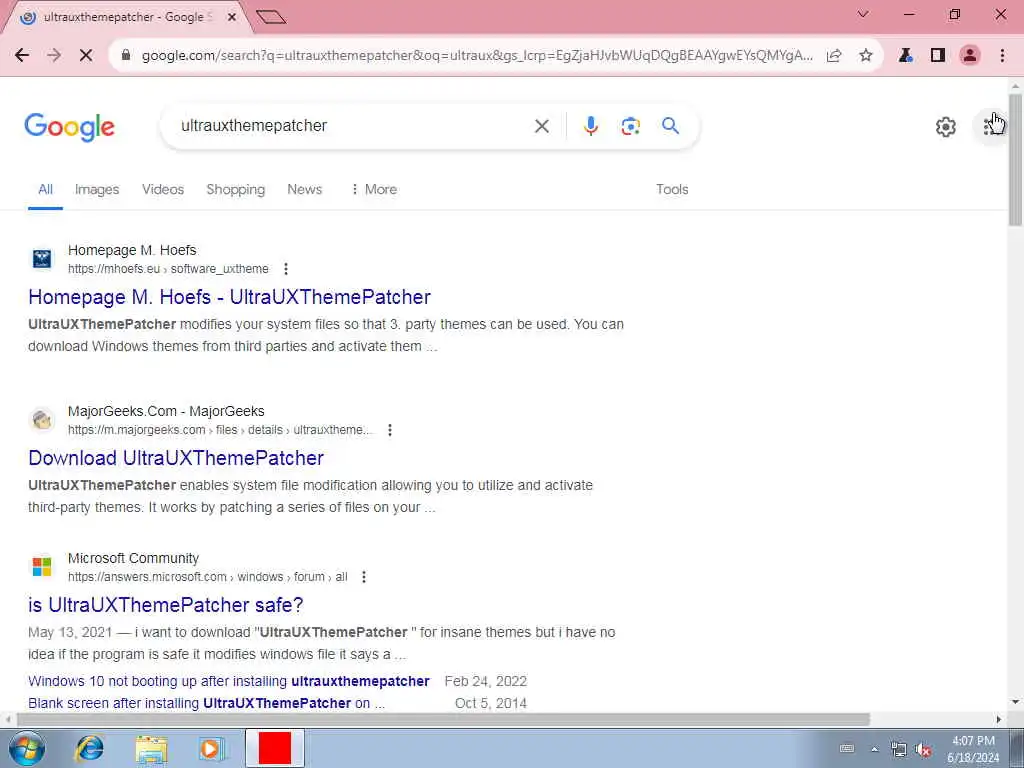Open the clock showing 4:07 PM
The width and height of the screenshot is (1024, 768).
(973, 749)
